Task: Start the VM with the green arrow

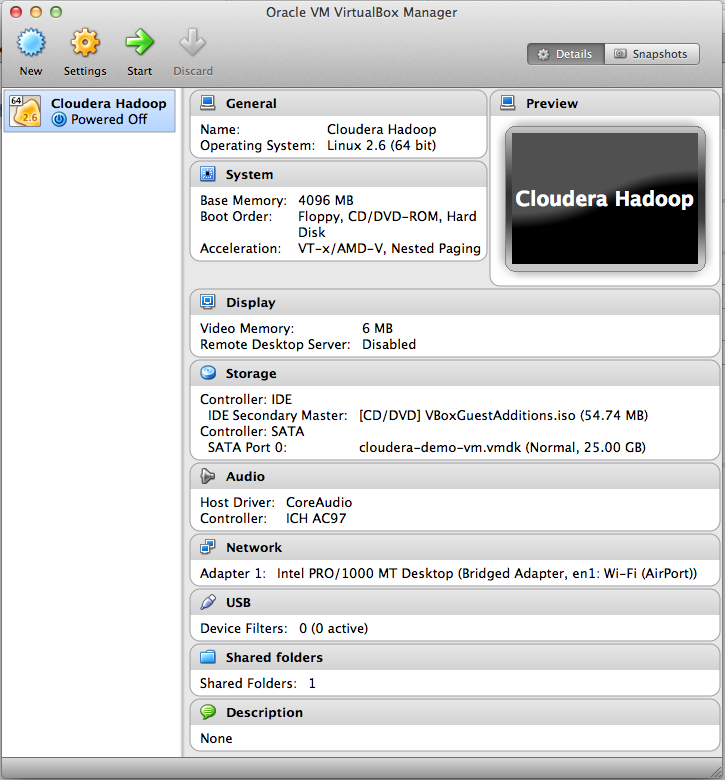Action: pos(139,42)
